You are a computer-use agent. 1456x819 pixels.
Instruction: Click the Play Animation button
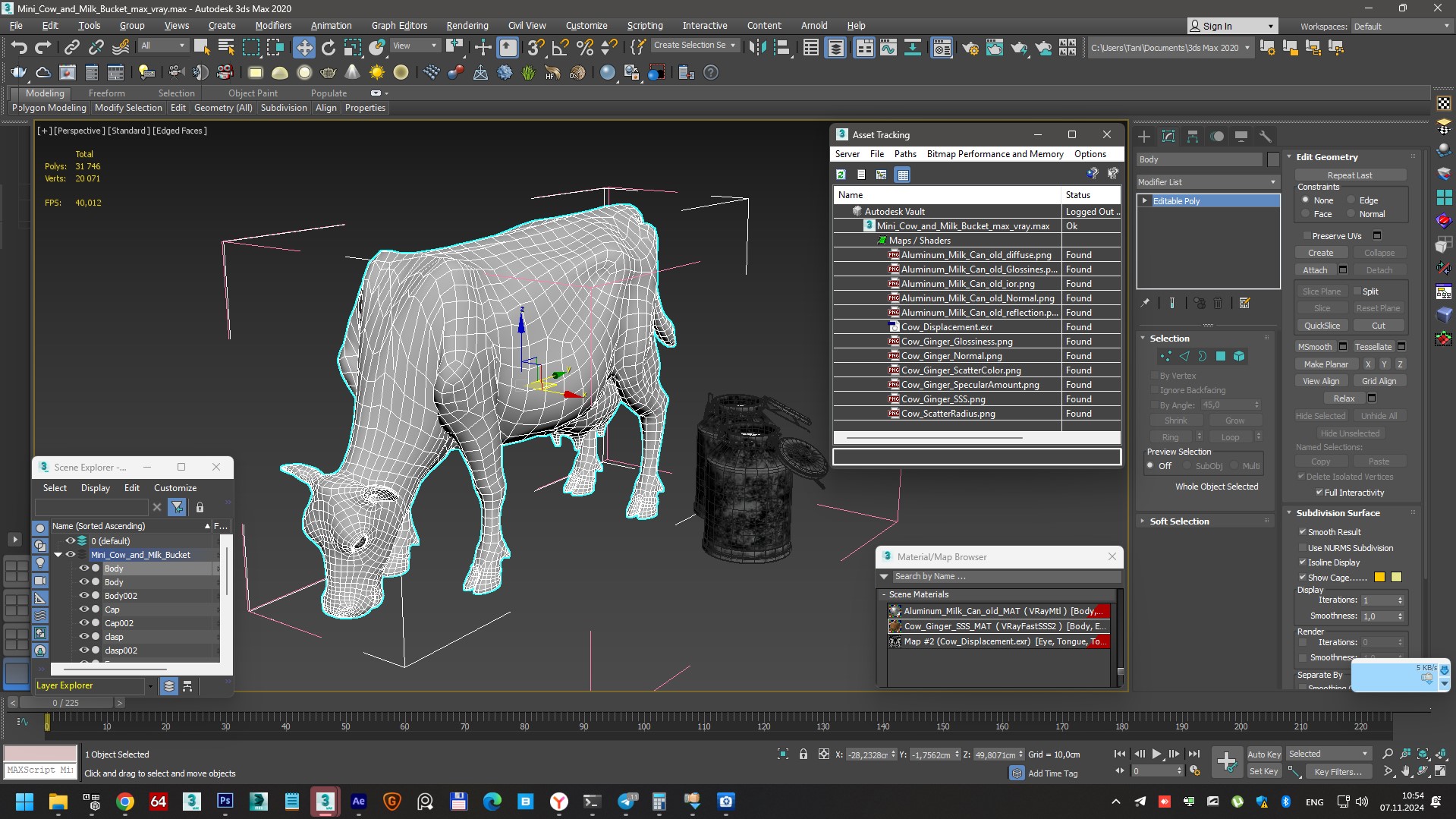(x=1156, y=754)
